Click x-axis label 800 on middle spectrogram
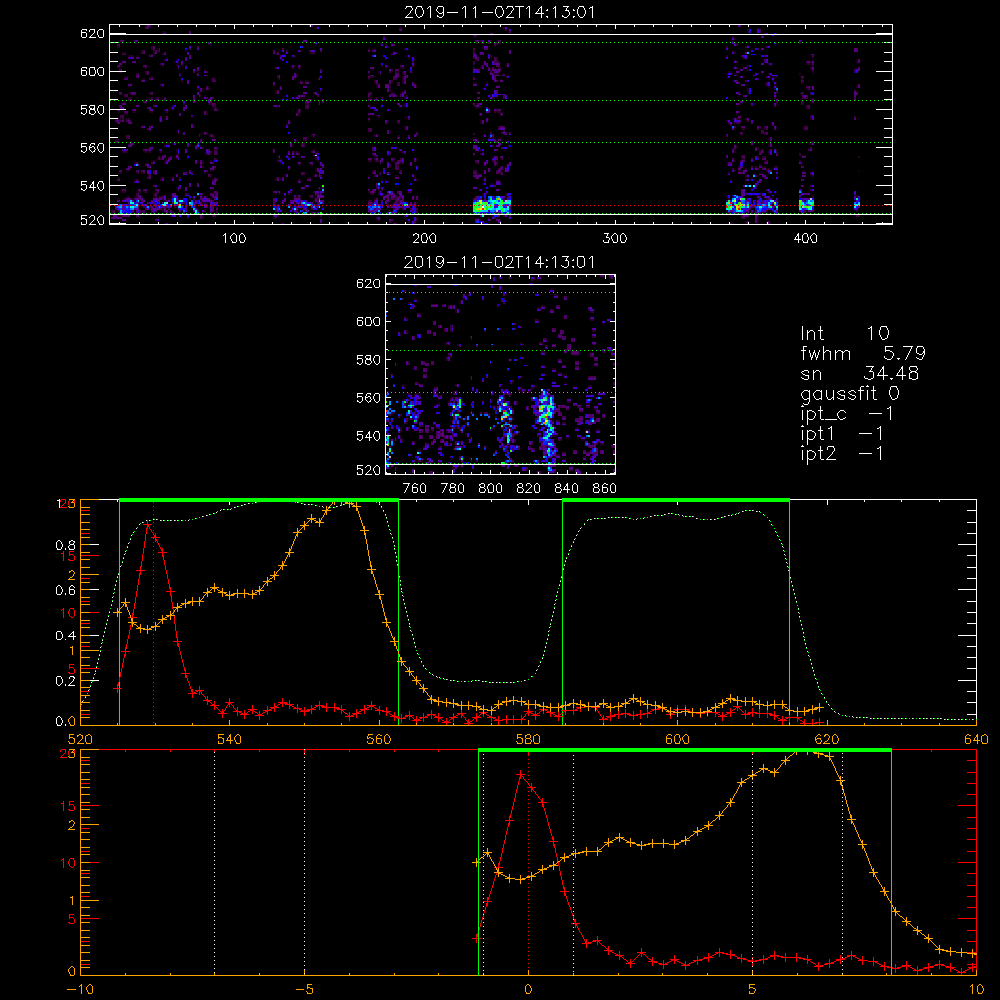The image size is (1000, 1000). 490,488
